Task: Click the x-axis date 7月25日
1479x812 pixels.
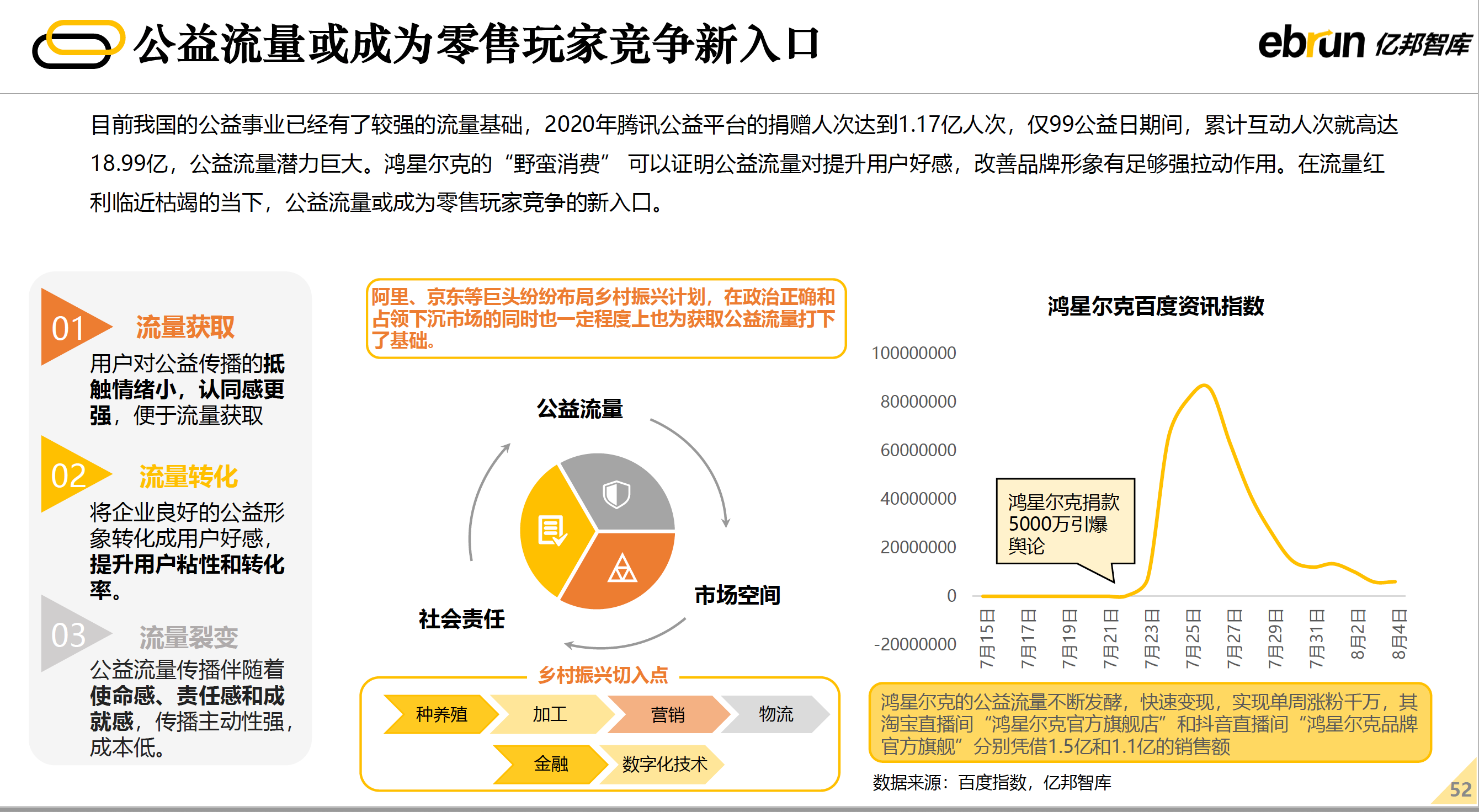Action: click(x=1193, y=639)
